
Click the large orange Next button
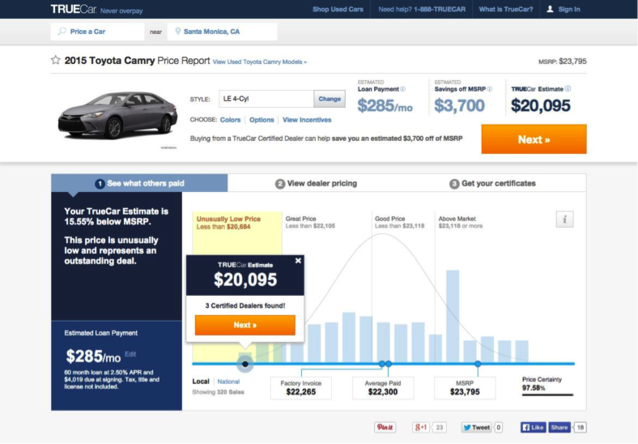533,139
